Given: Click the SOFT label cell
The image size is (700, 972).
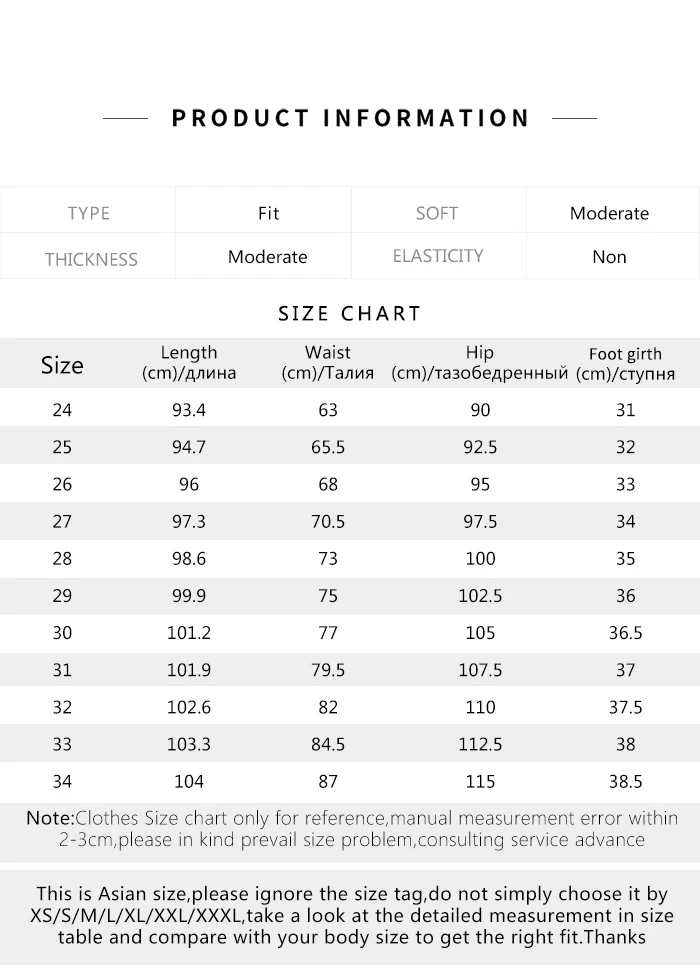Looking at the screenshot, I should coord(437,213).
